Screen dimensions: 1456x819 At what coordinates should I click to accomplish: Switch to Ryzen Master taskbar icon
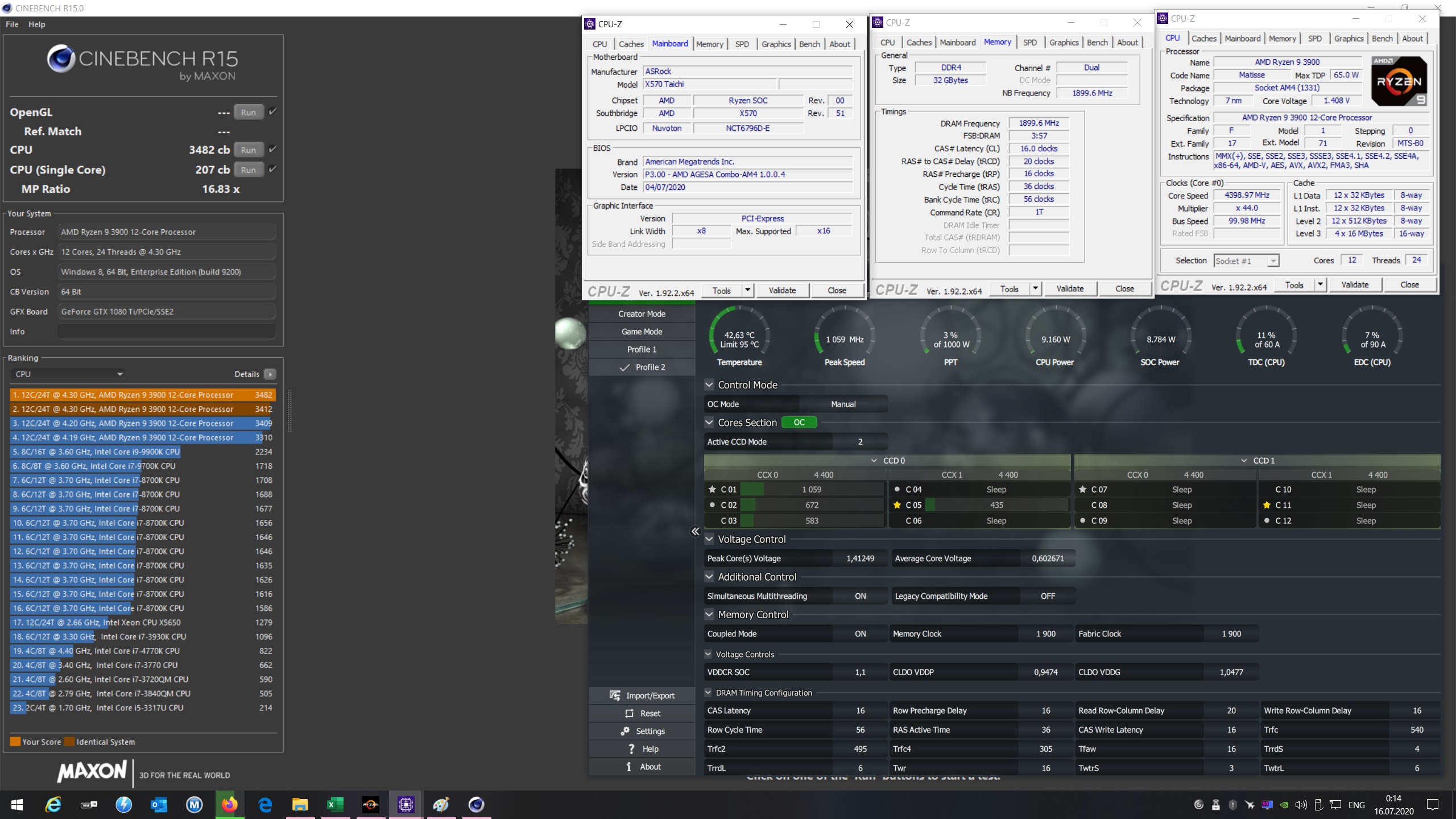point(370,804)
